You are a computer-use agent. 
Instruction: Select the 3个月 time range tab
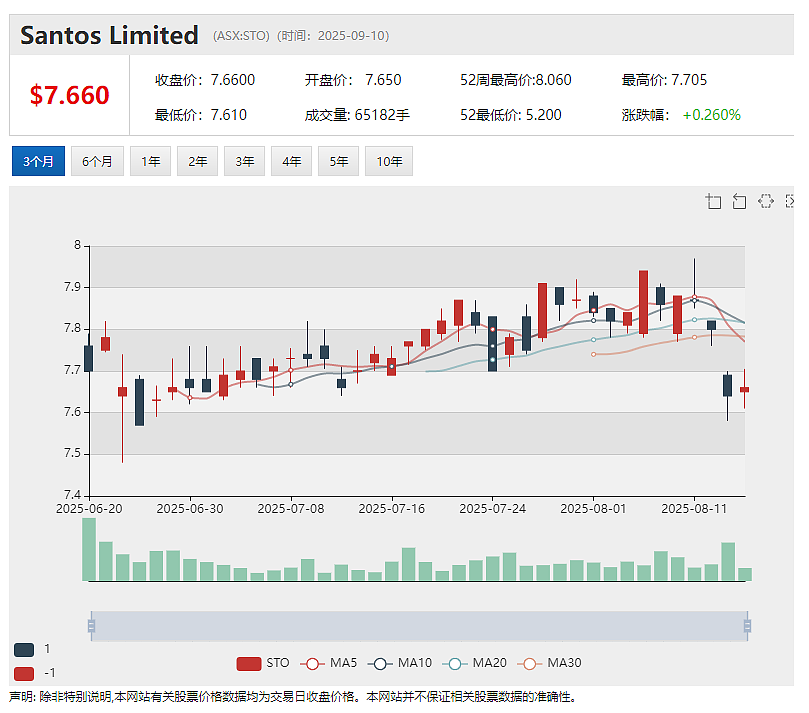(x=38, y=161)
